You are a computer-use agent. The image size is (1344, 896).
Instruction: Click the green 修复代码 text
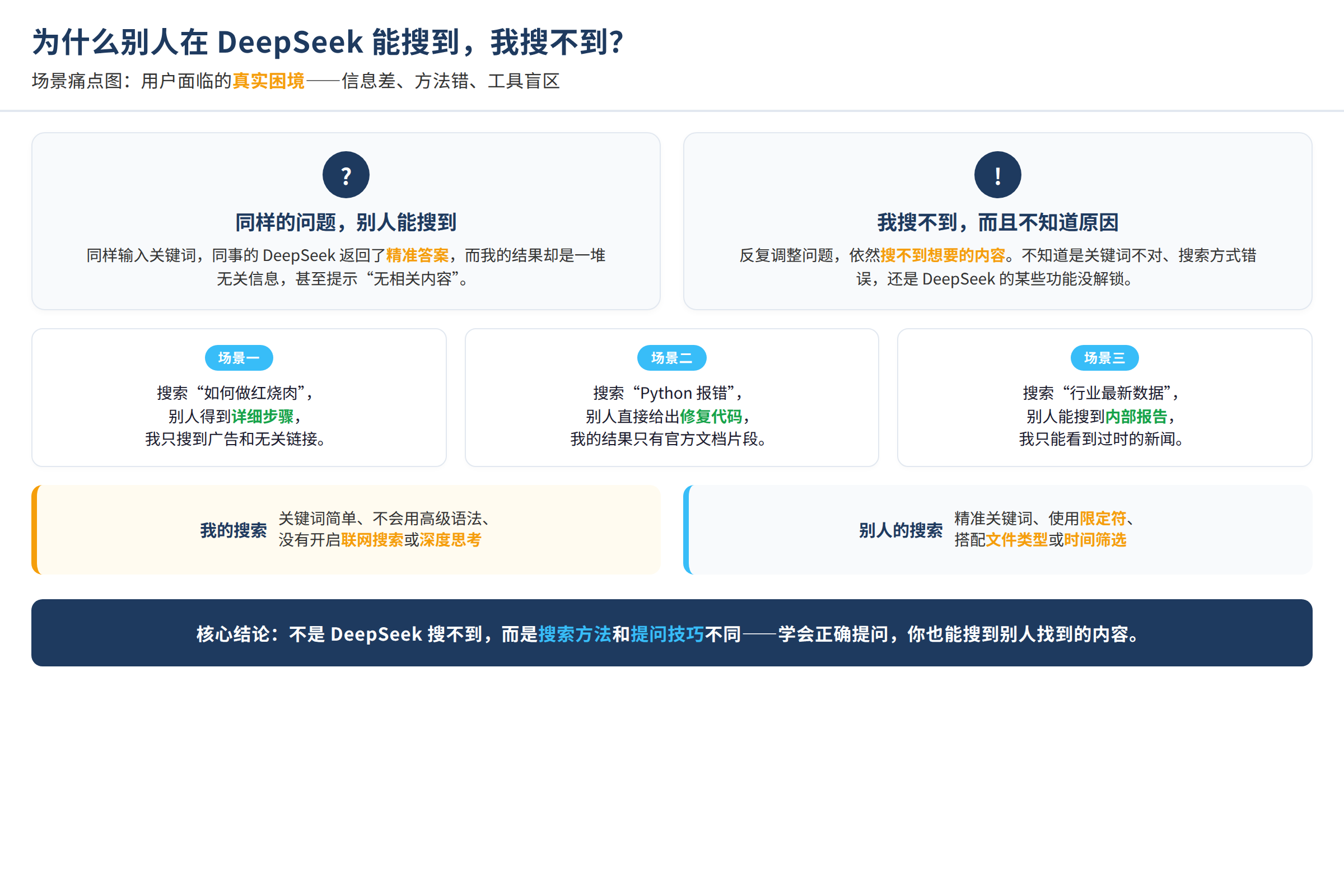tap(711, 416)
